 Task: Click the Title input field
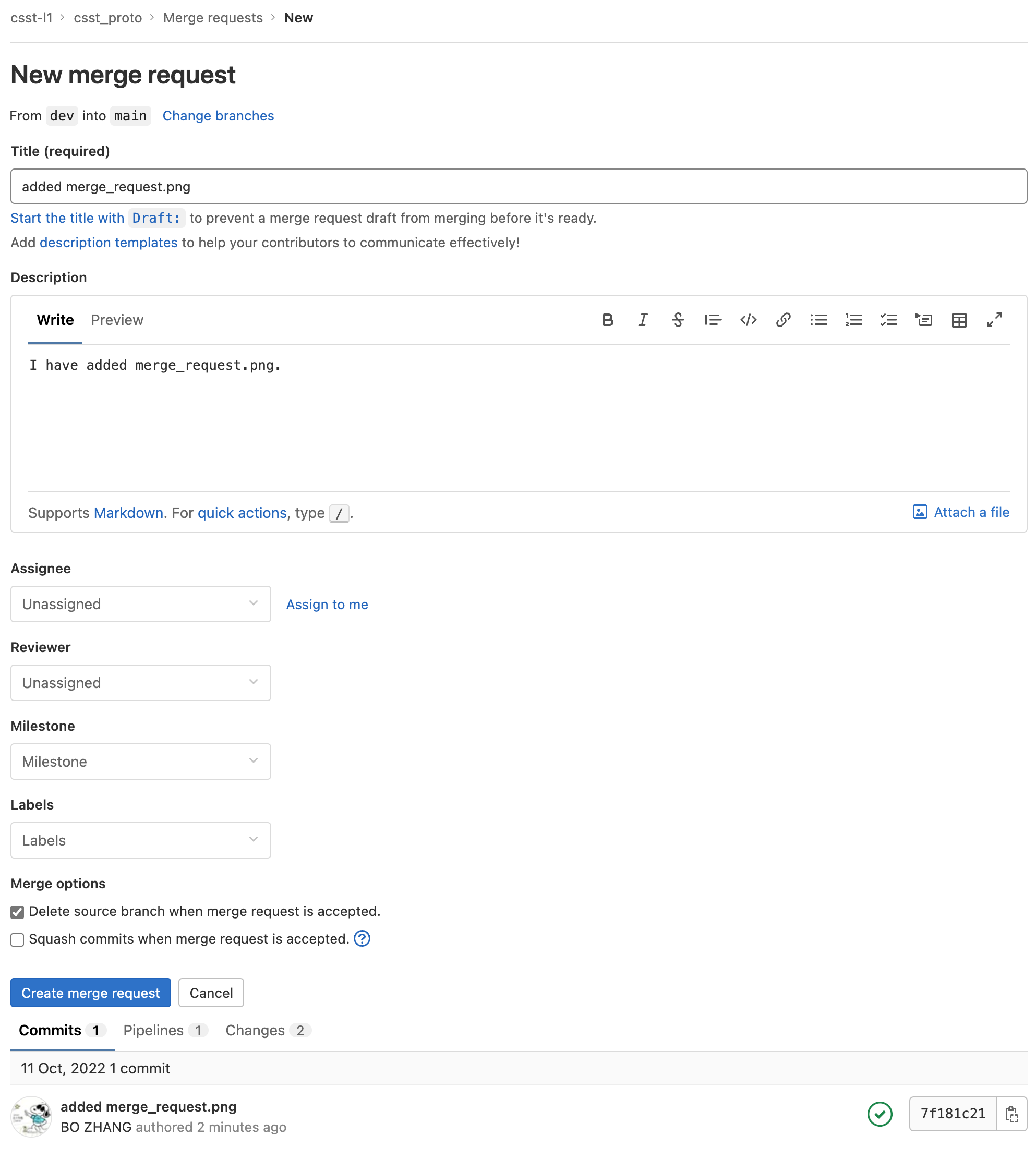pyautogui.click(x=518, y=186)
